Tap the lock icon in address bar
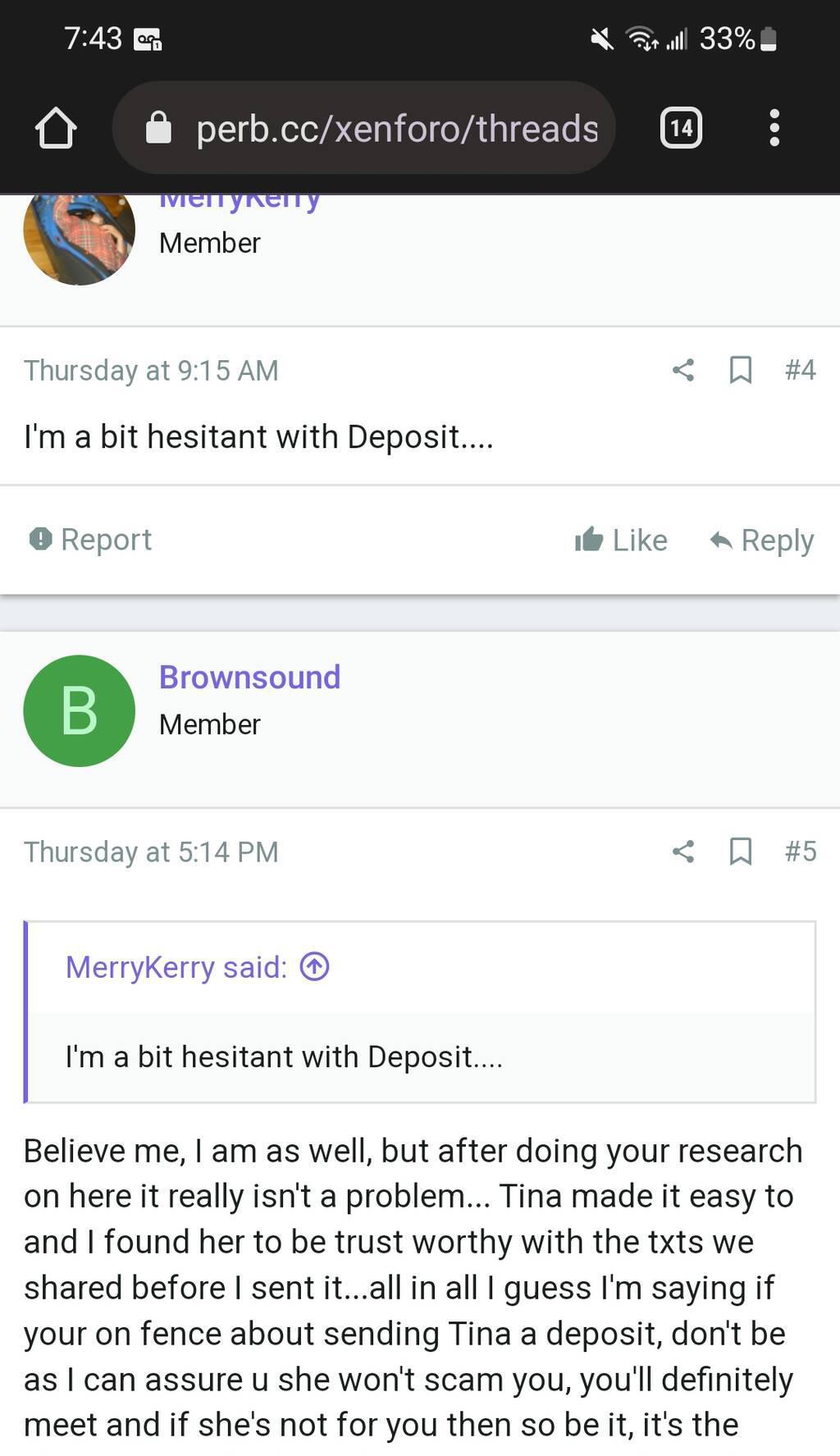The height and width of the screenshot is (1456, 840). point(158,128)
